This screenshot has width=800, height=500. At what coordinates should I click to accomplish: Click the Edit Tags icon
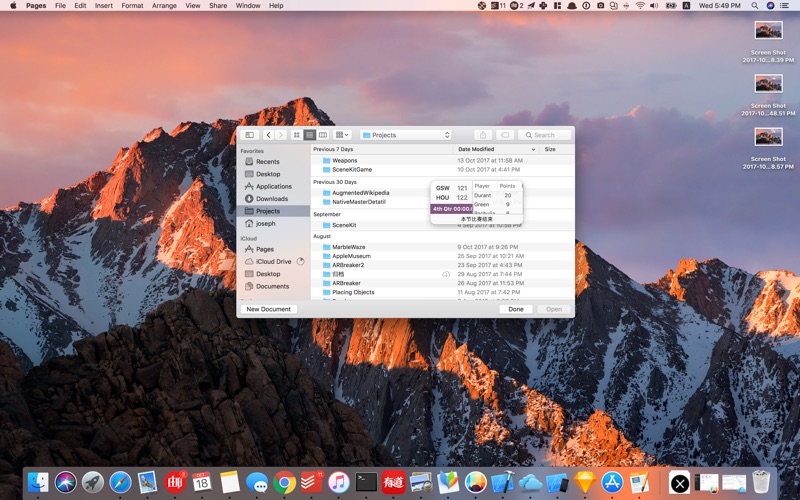506,135
